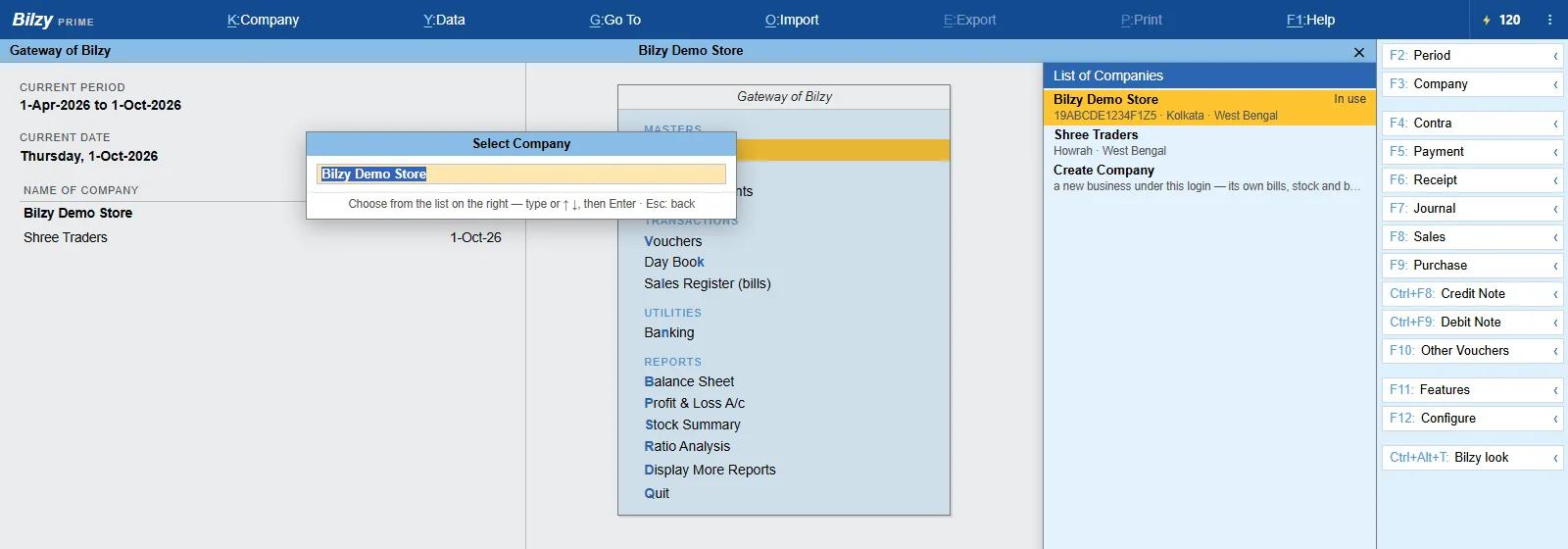The width and height of the screenshot is (1568, 549).
Task: Open Sales Register (bills)
Action: click(x=708, y=283)
